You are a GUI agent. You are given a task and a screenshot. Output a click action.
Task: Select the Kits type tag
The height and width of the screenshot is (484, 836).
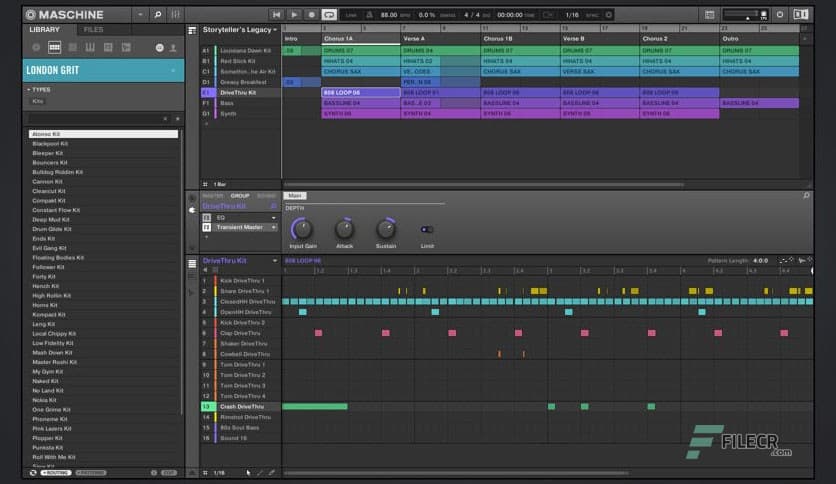click(x=38, y=101)
